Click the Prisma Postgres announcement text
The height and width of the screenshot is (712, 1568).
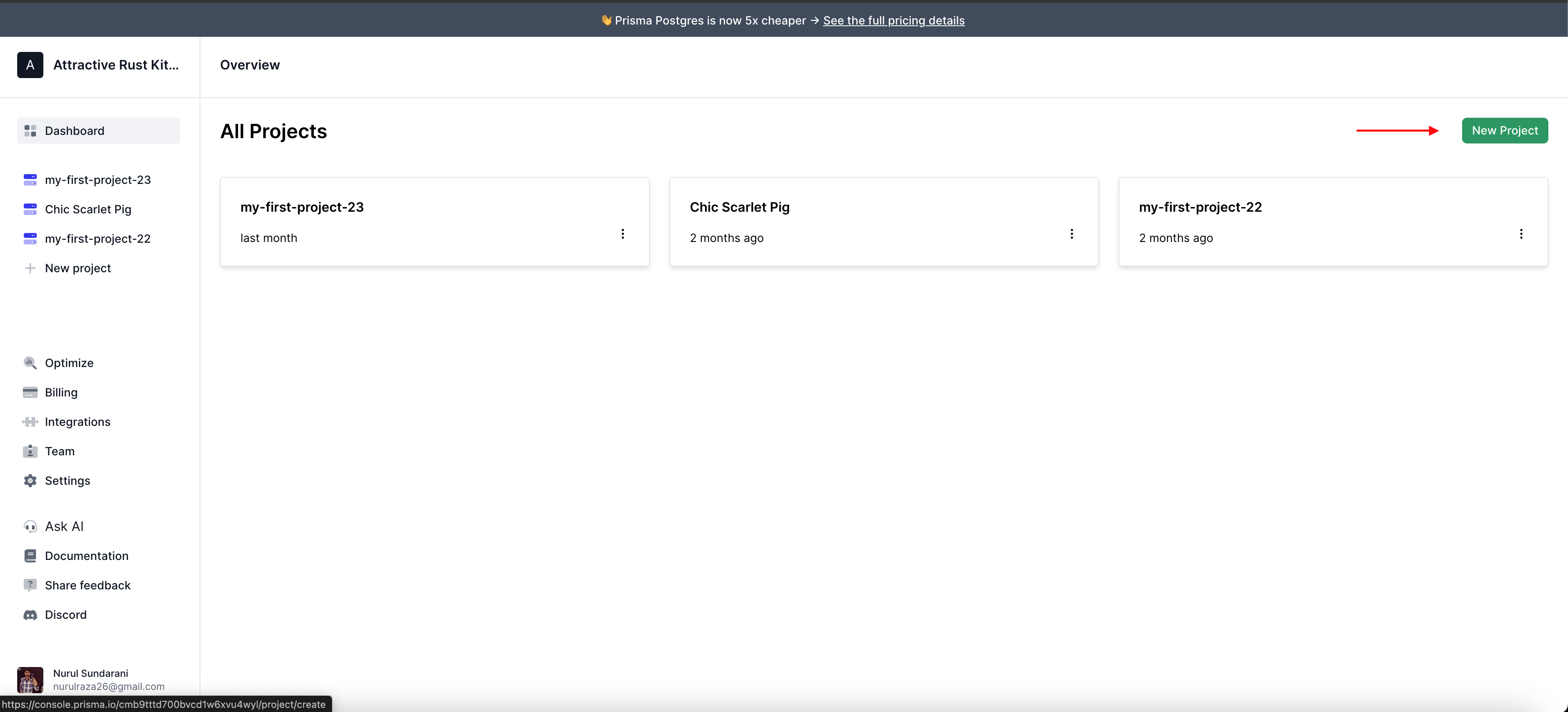point(710,21)
